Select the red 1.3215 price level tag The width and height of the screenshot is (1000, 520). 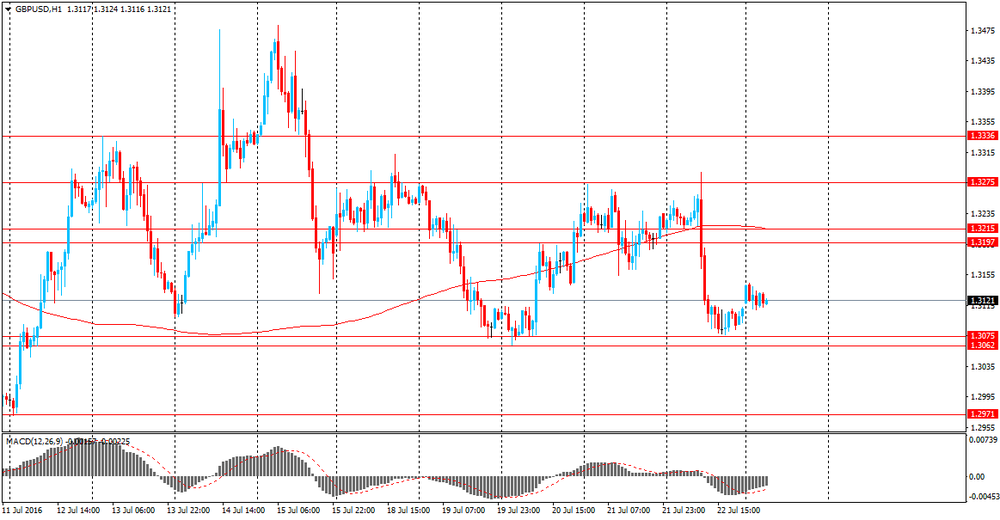(x=982, y=228)
